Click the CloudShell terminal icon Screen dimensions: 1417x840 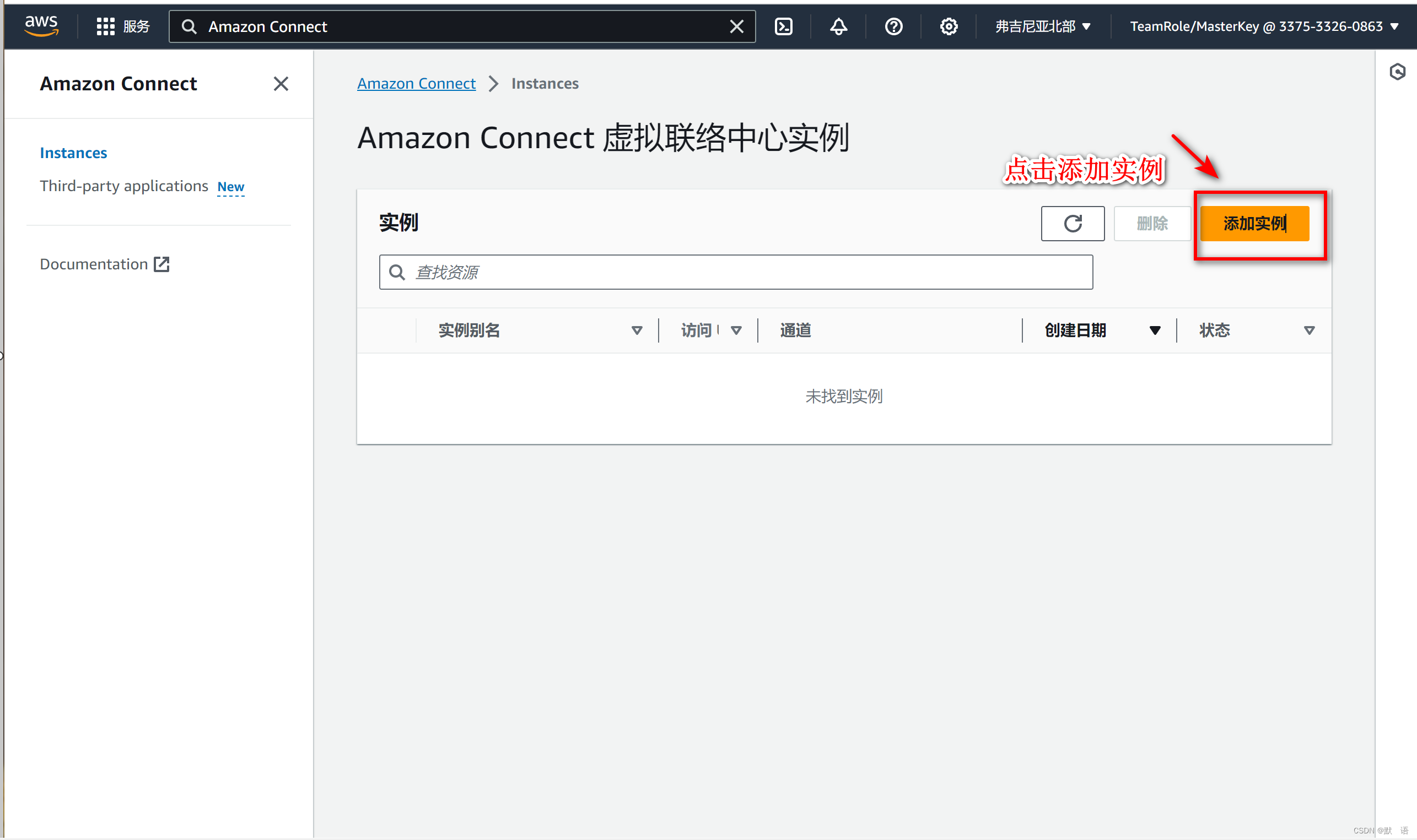pyautogui.click(x=784, y=25)
